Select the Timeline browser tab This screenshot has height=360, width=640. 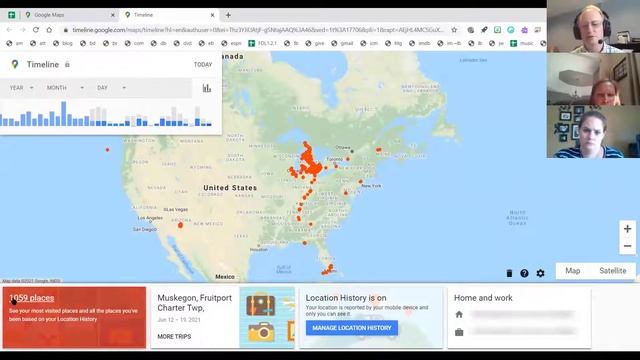[169, 15]
